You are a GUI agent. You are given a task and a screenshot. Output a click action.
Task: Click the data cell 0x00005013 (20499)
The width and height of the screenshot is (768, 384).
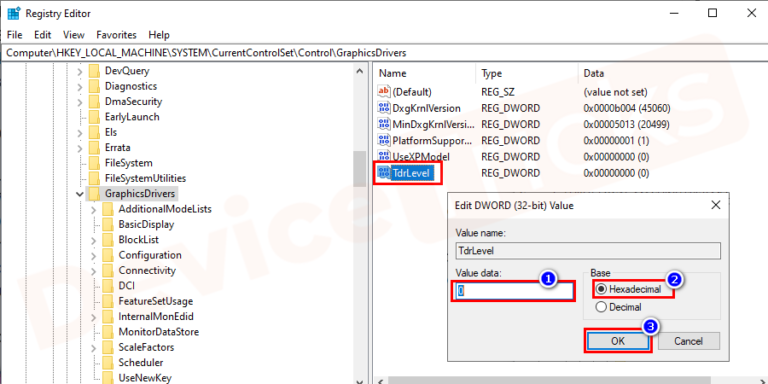(626, 124)
